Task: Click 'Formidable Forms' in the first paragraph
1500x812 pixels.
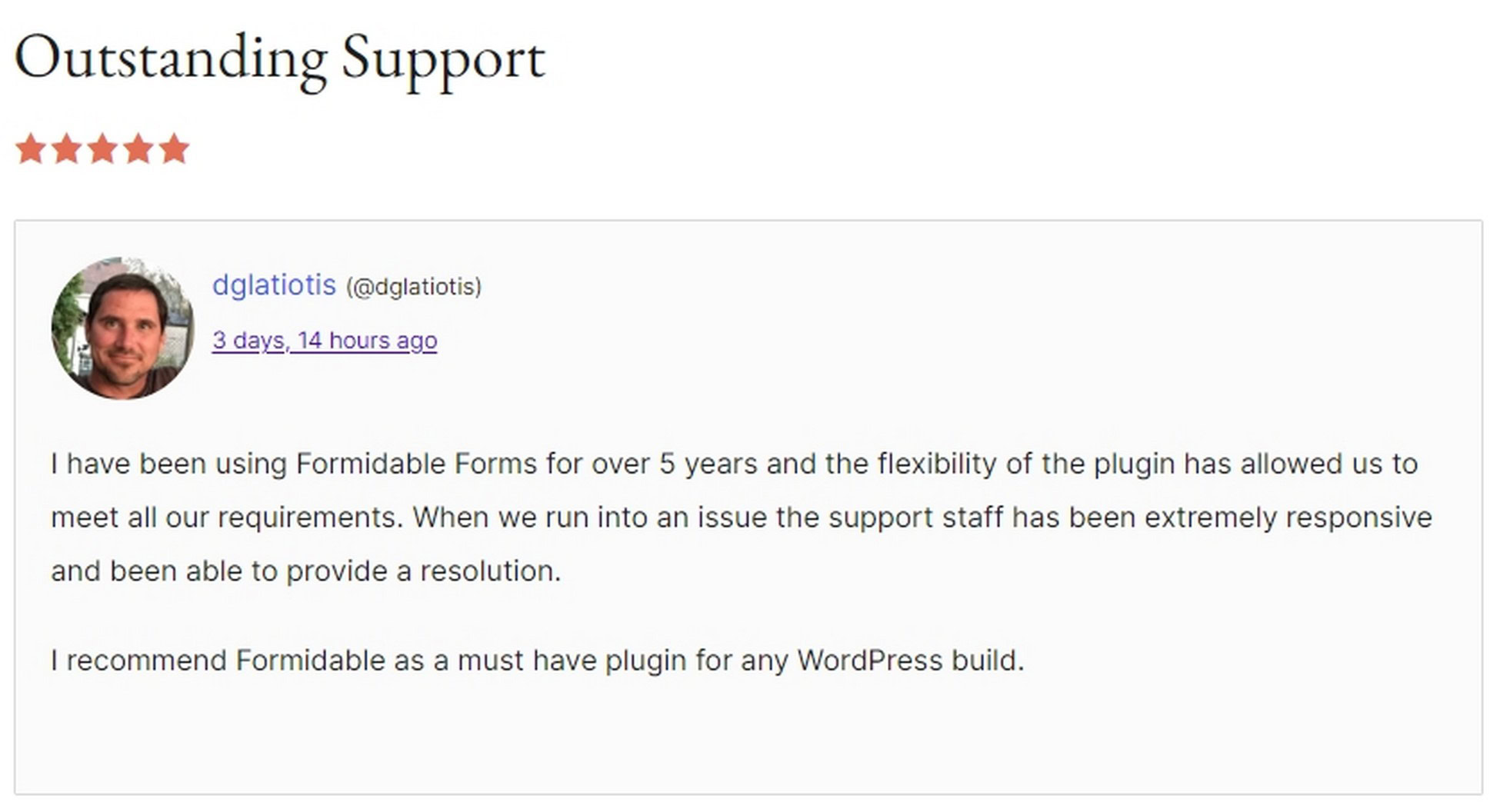Action: tap(416, 464)
